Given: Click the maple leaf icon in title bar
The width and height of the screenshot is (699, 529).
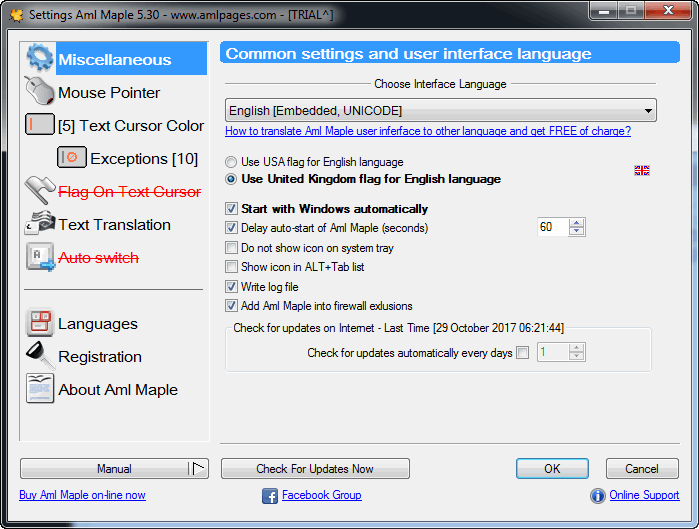Looking at the screenshot, I should coord(16,15).
